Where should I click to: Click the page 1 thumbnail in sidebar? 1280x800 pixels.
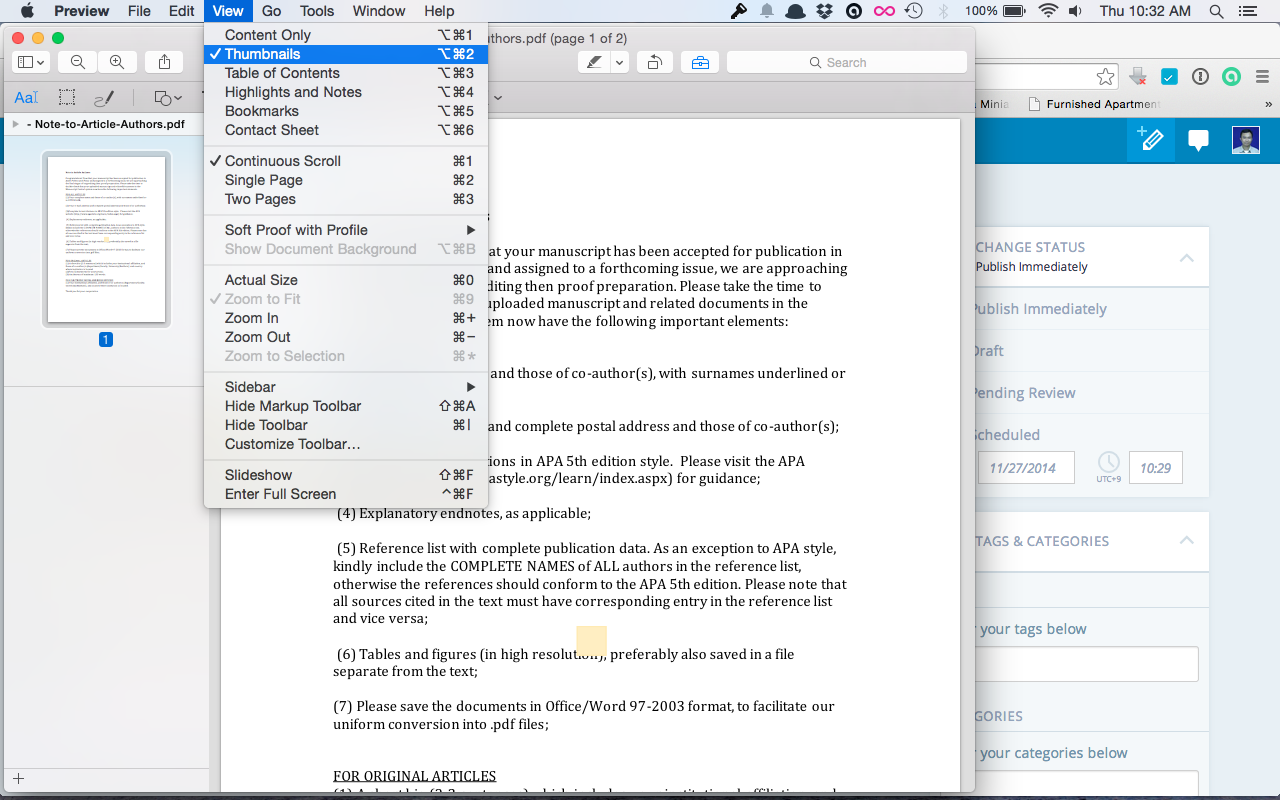pyautogui.click(x=106, y=239)
